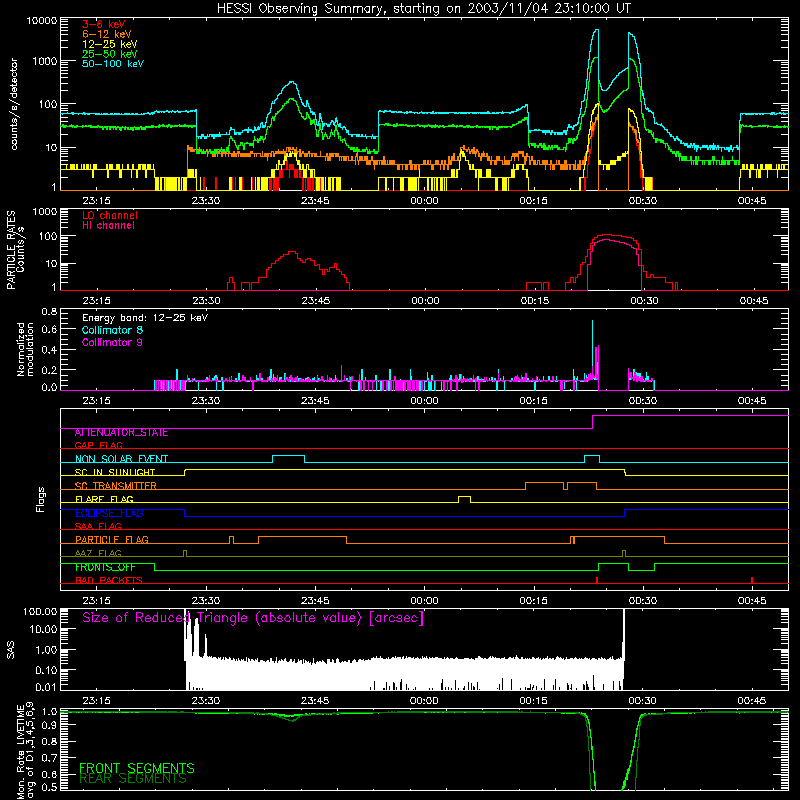Click the 'SAS' axis label
This screenshot has width=800, height=800.
point(10,650)
